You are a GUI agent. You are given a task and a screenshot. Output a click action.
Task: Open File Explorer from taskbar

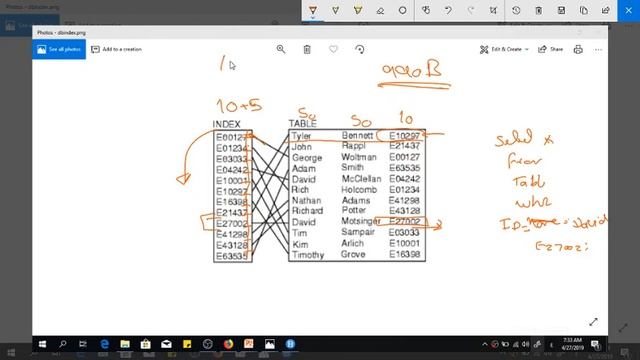point(125,344)
